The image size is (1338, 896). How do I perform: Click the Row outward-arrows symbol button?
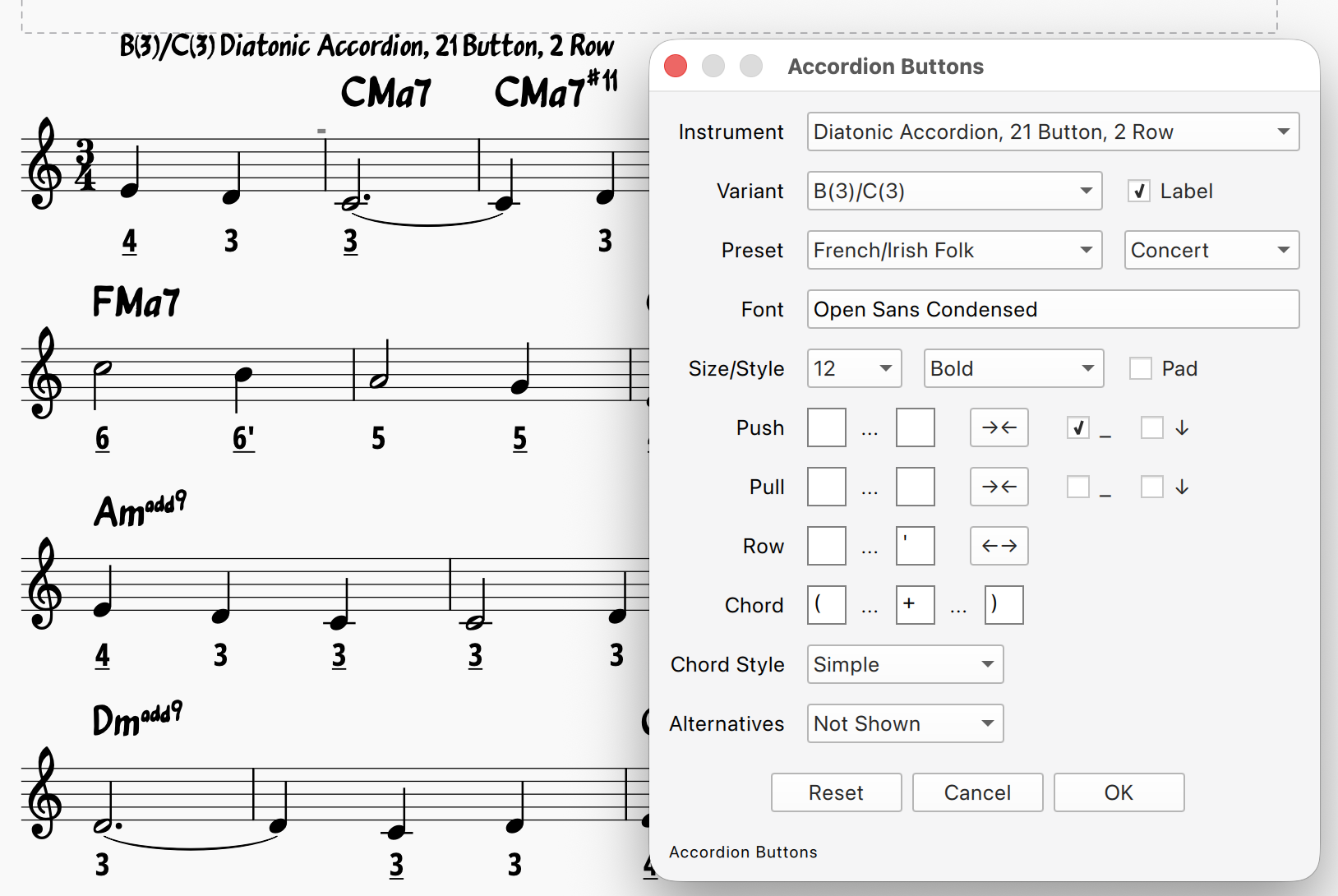[999, 546]
